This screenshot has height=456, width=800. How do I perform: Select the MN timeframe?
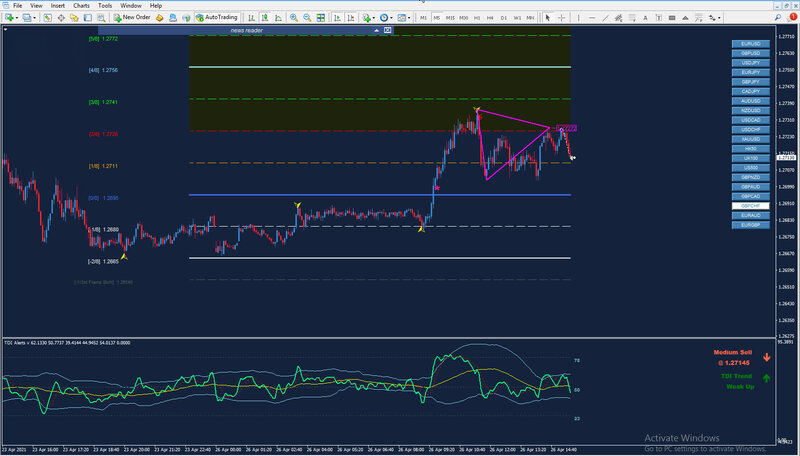(530, 18)
